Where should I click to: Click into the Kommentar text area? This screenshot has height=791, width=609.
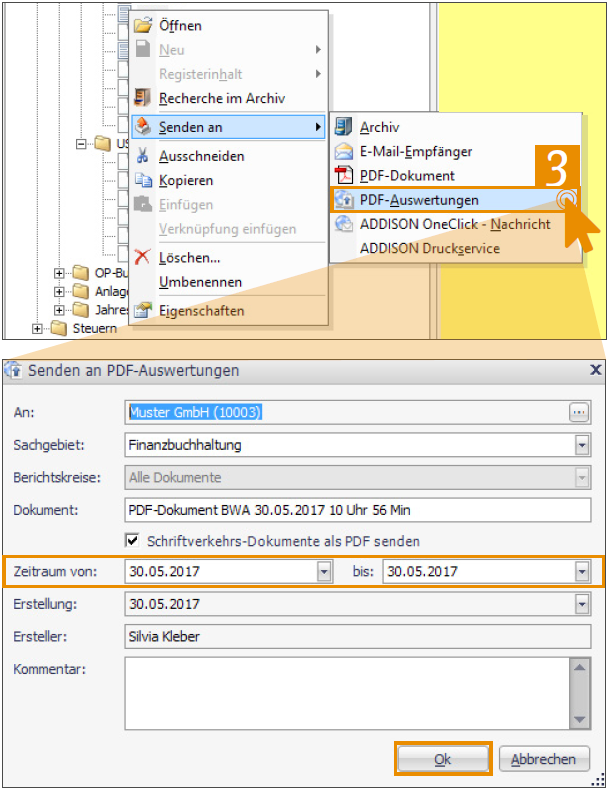(x=347, y=693)
